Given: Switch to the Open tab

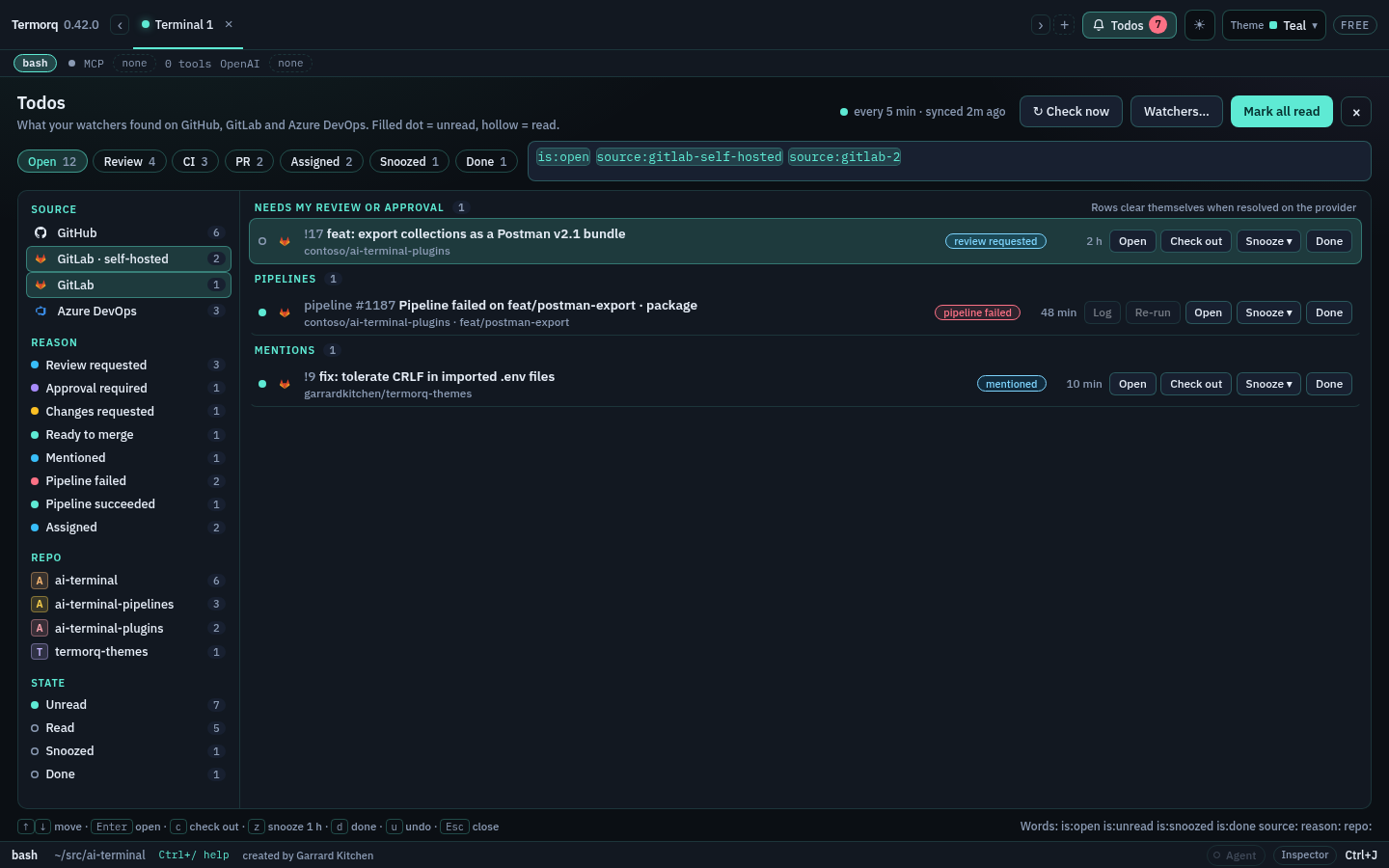Looking at the screenshot, I should (x=52, y=162).
